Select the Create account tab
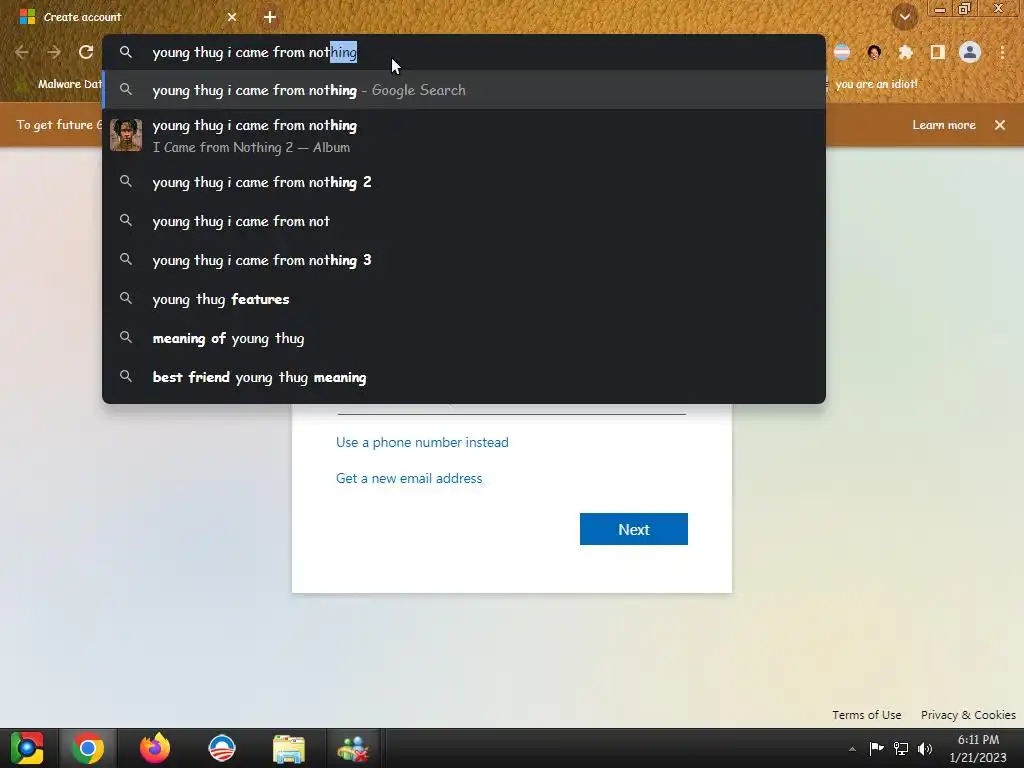This screenshot has width=1024, height=768. tap(128, 17)
